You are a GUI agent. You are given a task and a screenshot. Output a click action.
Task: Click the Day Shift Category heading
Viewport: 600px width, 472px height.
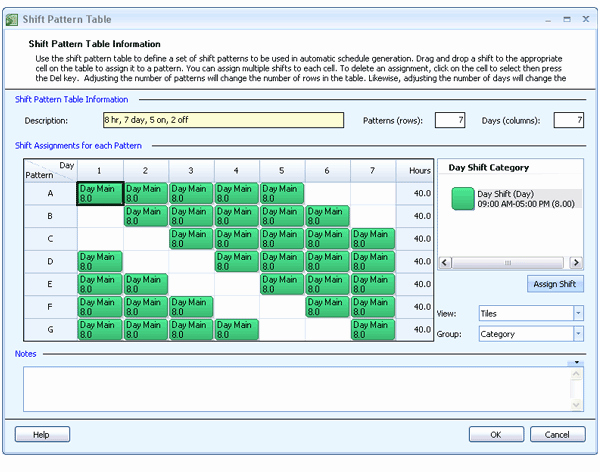coord(489,168)
